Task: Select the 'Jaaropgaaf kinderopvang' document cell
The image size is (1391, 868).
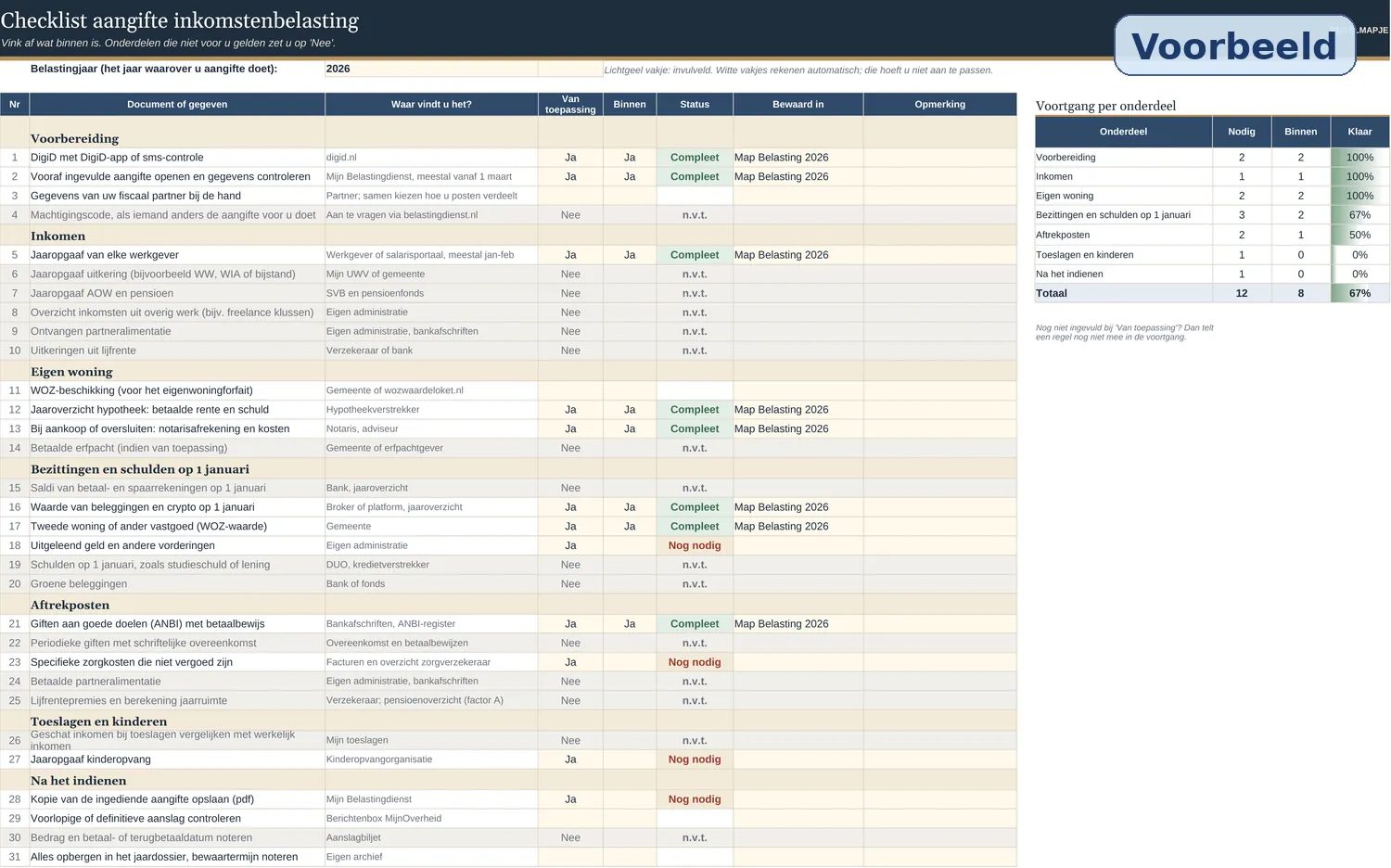Action: pos(177,759)
